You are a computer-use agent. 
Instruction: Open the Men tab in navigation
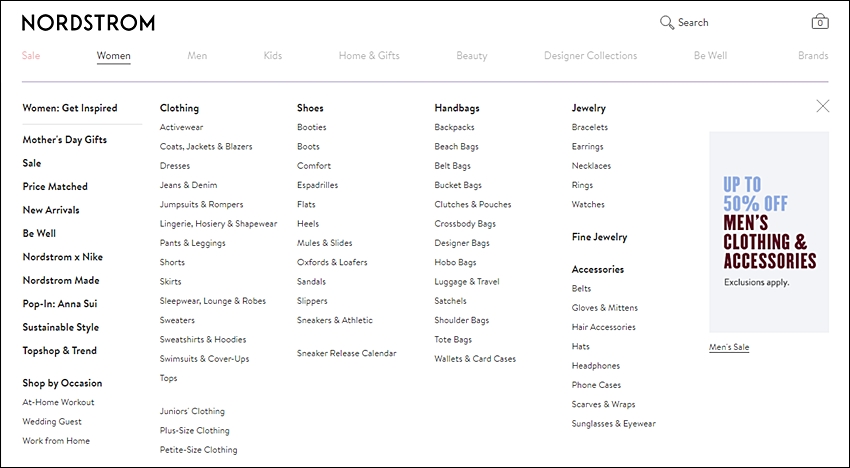(x=197, y=55)
